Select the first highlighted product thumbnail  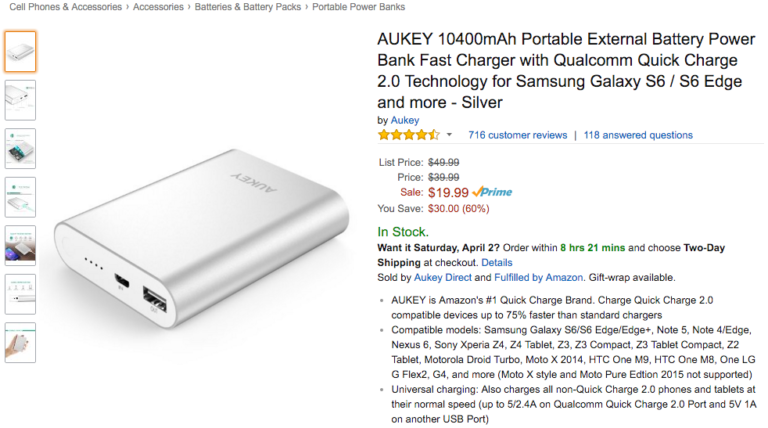click(x=20, y=51)
